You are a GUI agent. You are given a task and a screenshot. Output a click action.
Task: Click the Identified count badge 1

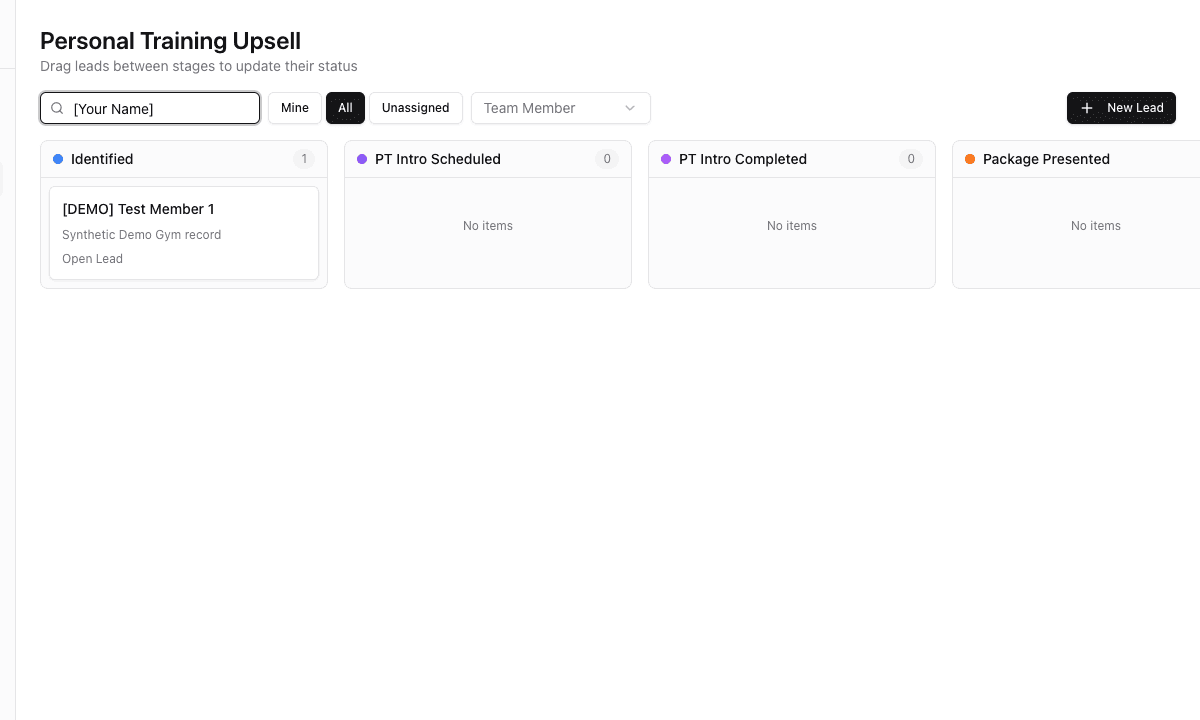(x=304, y=159)
